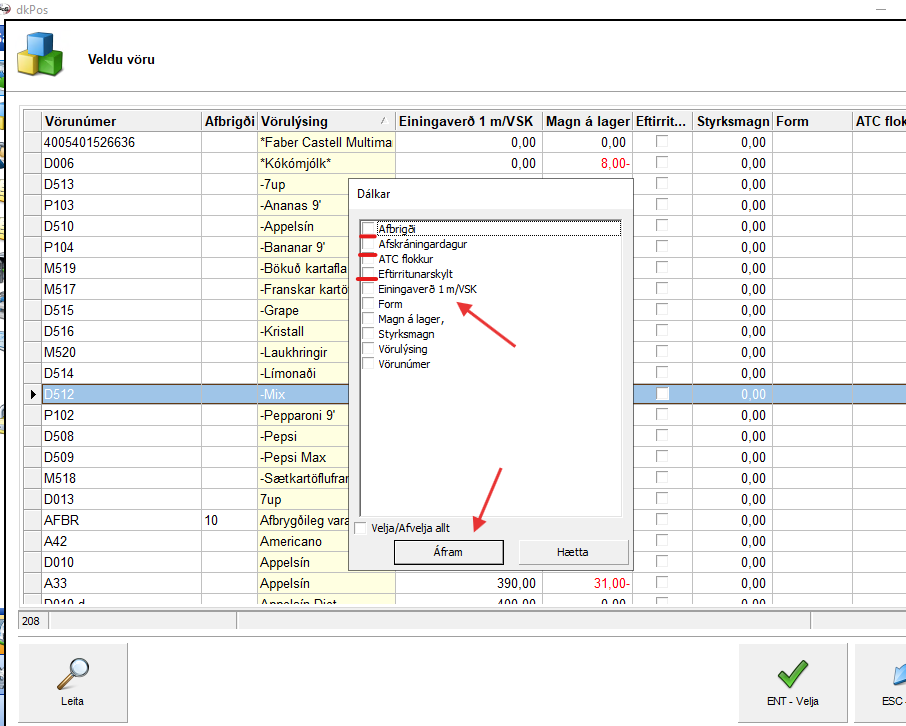
Task: Check the Einingaverð 1 m/VSK option
Action: (x=370, y=289)
